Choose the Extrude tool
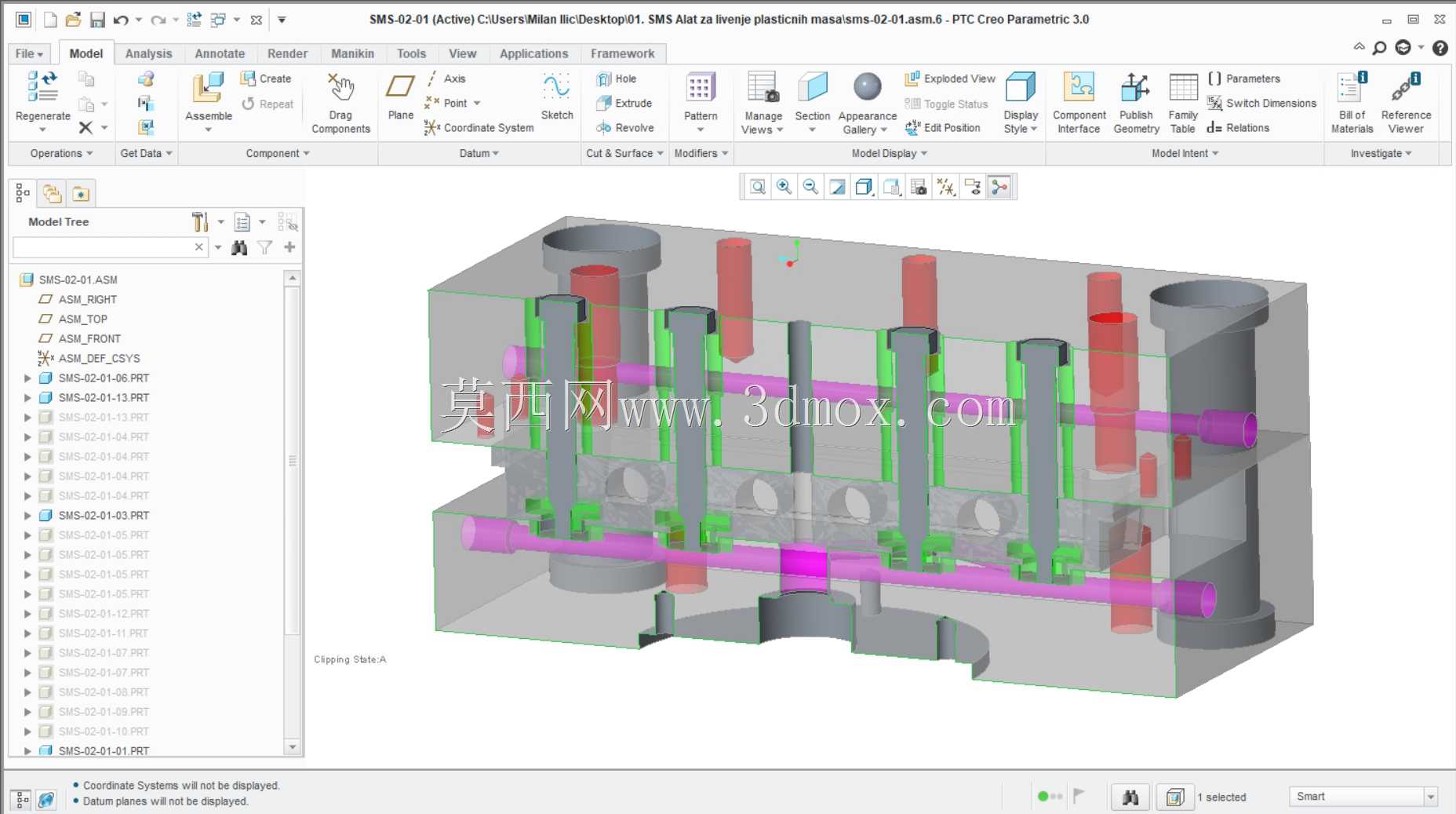Image resolution: width=1456 pixels, height=814 pixels. (x=624, y=103)
